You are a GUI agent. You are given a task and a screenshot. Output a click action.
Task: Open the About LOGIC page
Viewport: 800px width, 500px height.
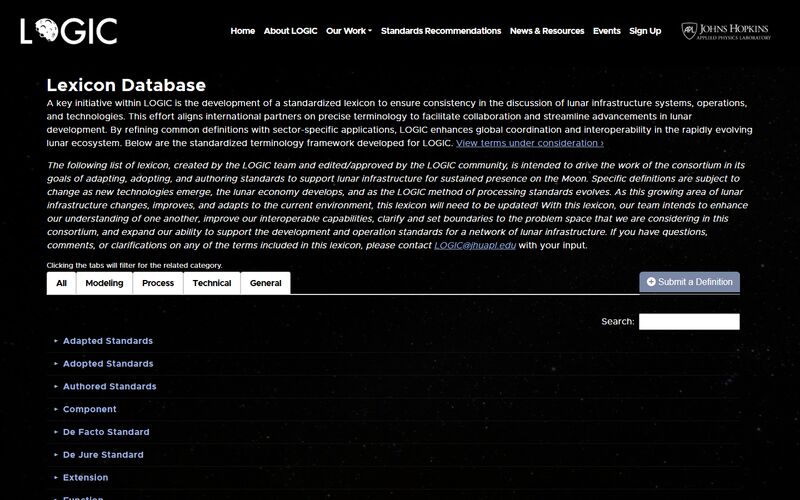click(x=290, y=31)
